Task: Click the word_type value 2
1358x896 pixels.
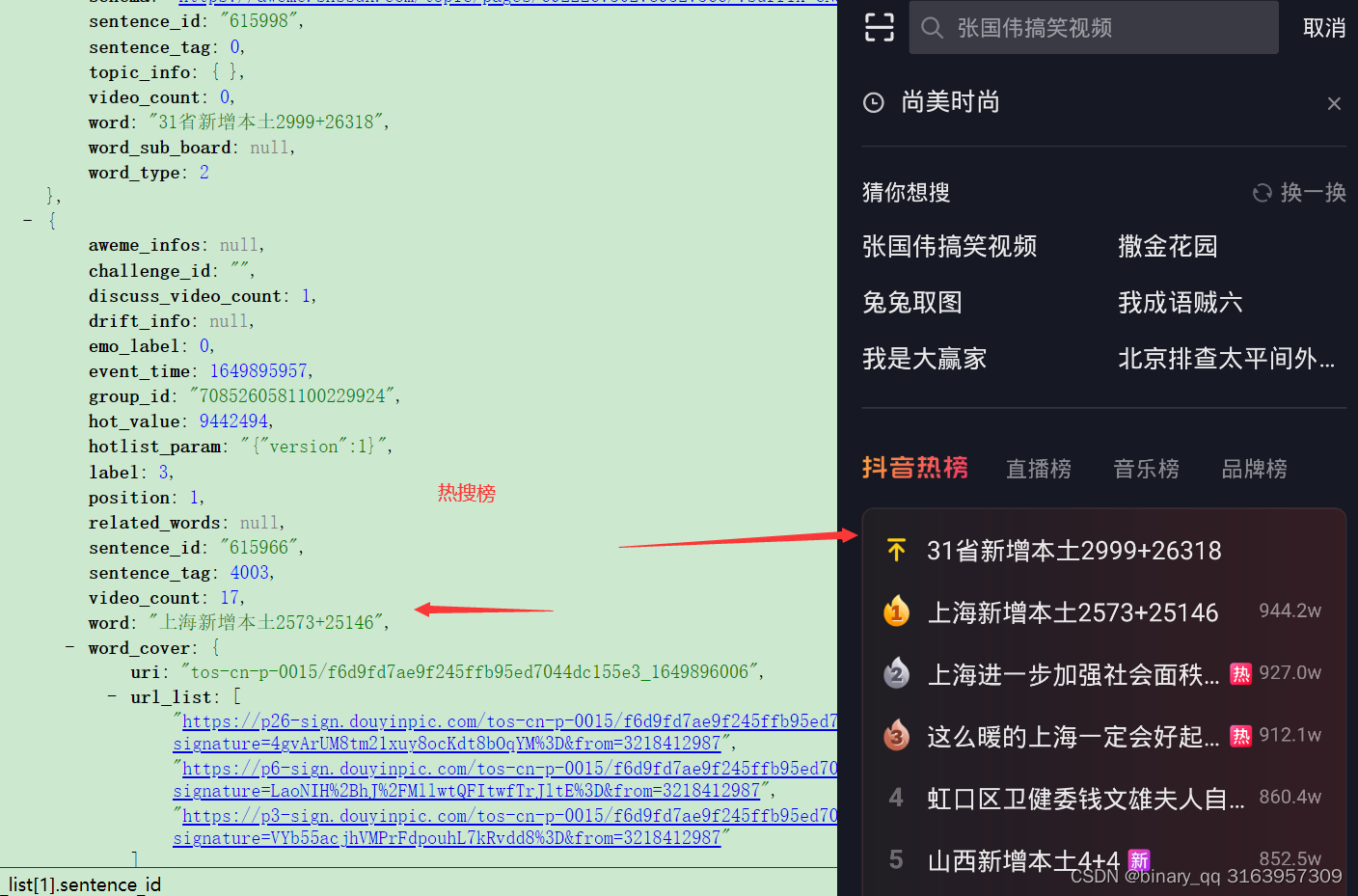Action: (x=204, y=173)
